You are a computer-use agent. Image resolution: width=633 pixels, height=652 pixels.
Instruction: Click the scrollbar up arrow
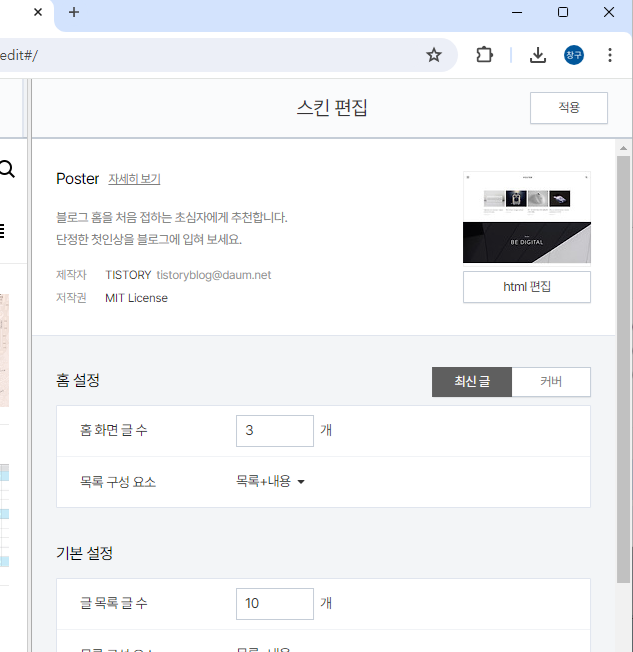coord(623,148)
